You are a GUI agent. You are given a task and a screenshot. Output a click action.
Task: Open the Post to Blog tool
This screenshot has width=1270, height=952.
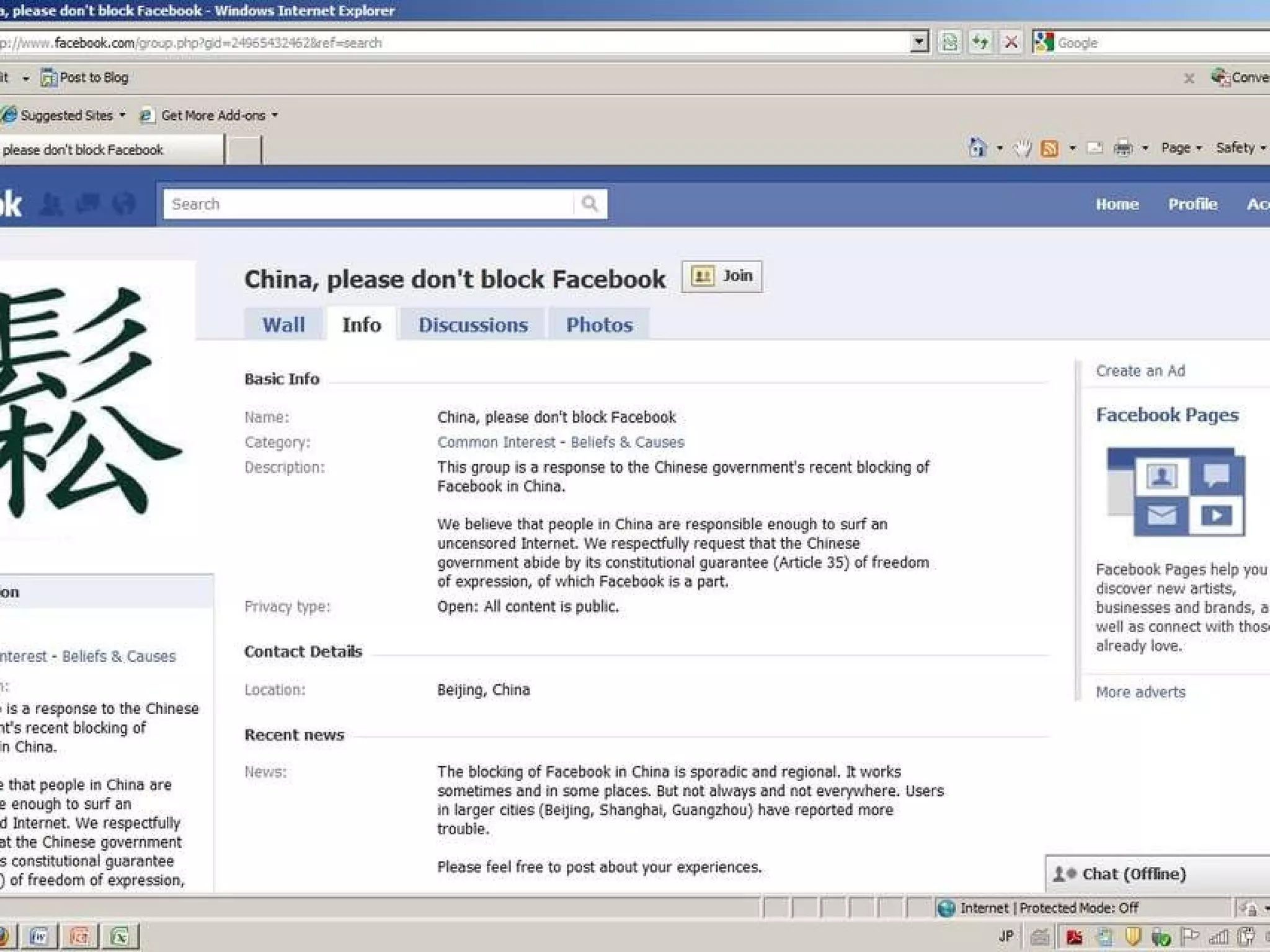pos(85,77)
